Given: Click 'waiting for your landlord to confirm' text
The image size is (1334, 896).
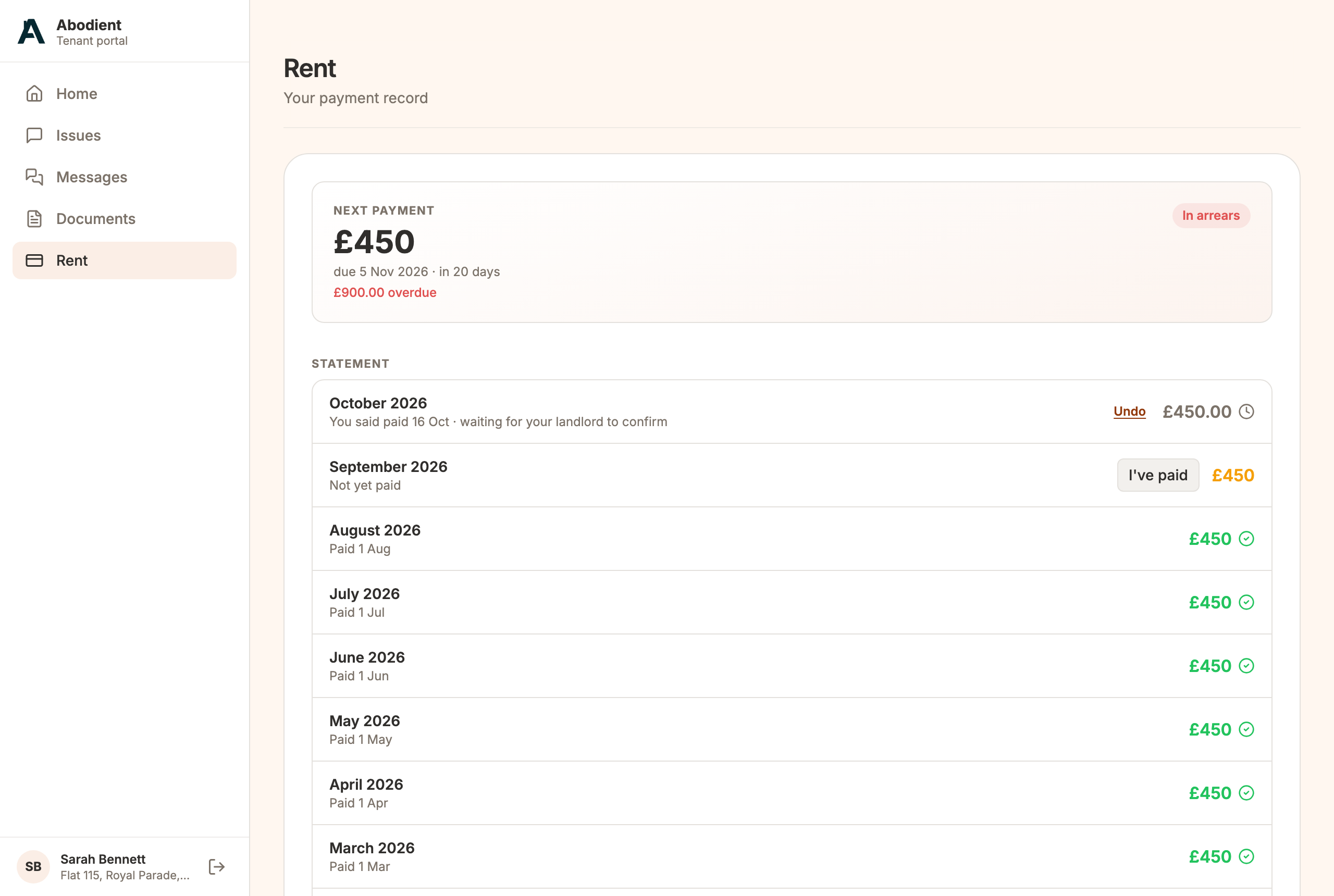Looking at the screenshot, I should [563, 422].
